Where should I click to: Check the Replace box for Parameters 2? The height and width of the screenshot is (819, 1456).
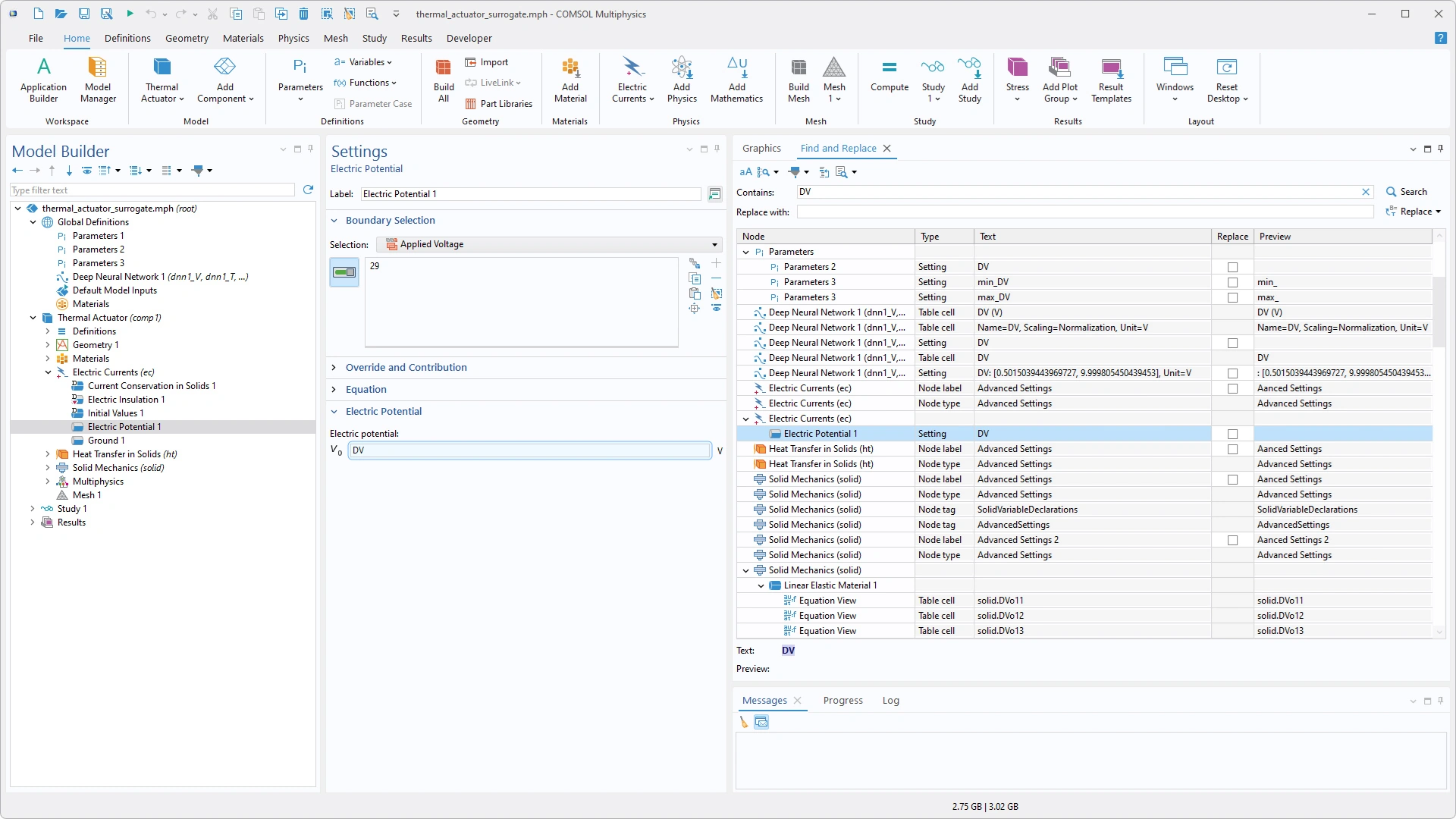point(1232,267)
